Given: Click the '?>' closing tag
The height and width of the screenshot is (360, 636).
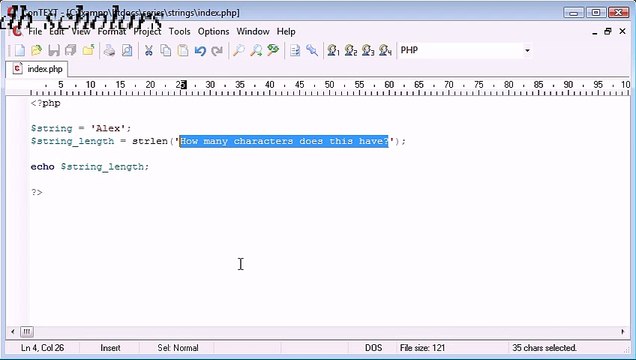Looking at the screenshot, I should pos(37,192).
